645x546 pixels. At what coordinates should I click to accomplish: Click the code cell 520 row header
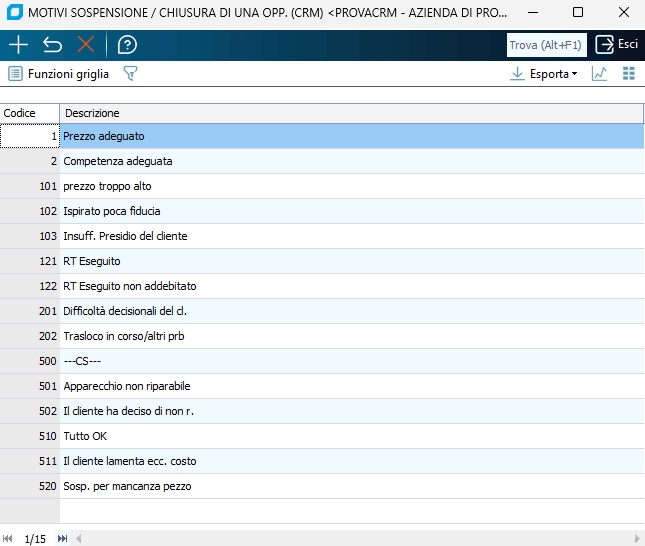pyautogui.click(x=30, y=486)
